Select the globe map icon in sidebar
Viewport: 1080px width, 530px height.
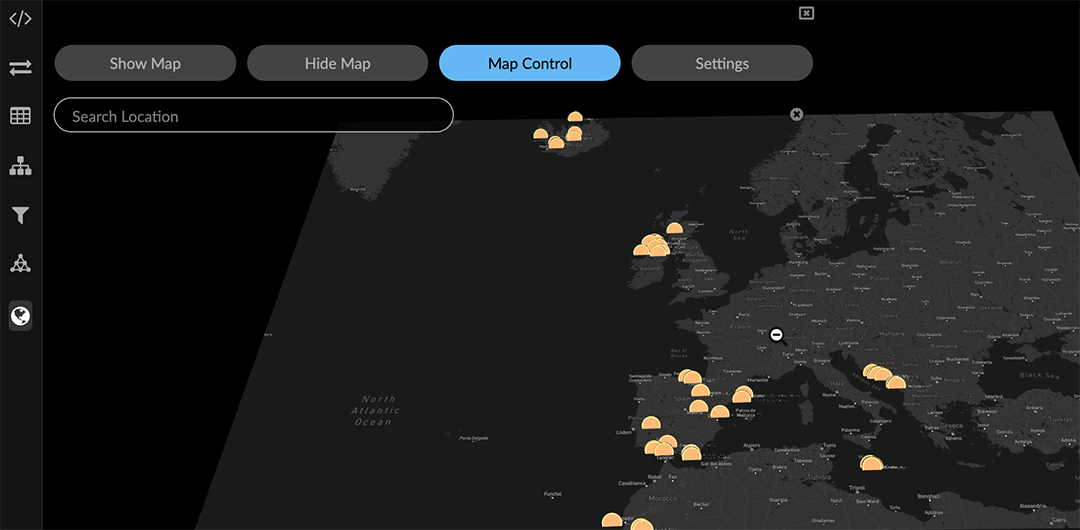coord(20,316)
